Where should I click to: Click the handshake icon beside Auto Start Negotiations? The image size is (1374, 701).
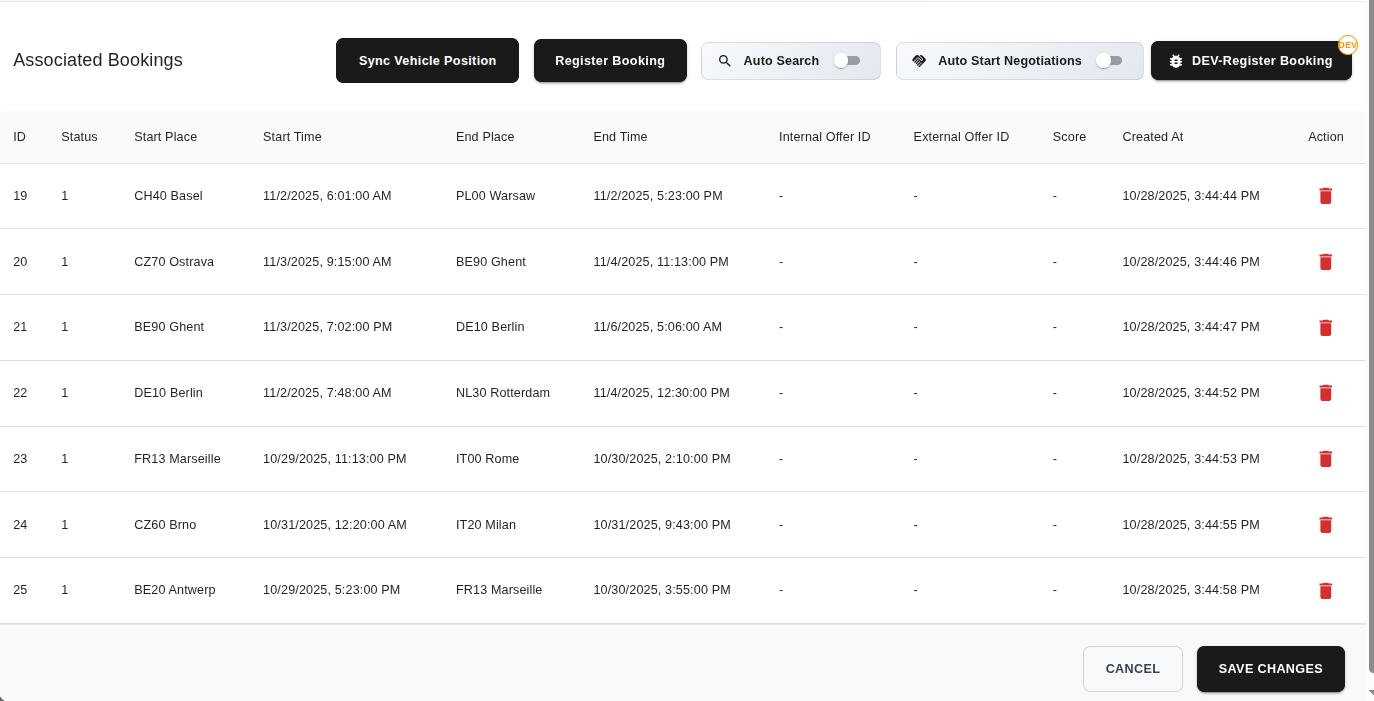[919, 60]
